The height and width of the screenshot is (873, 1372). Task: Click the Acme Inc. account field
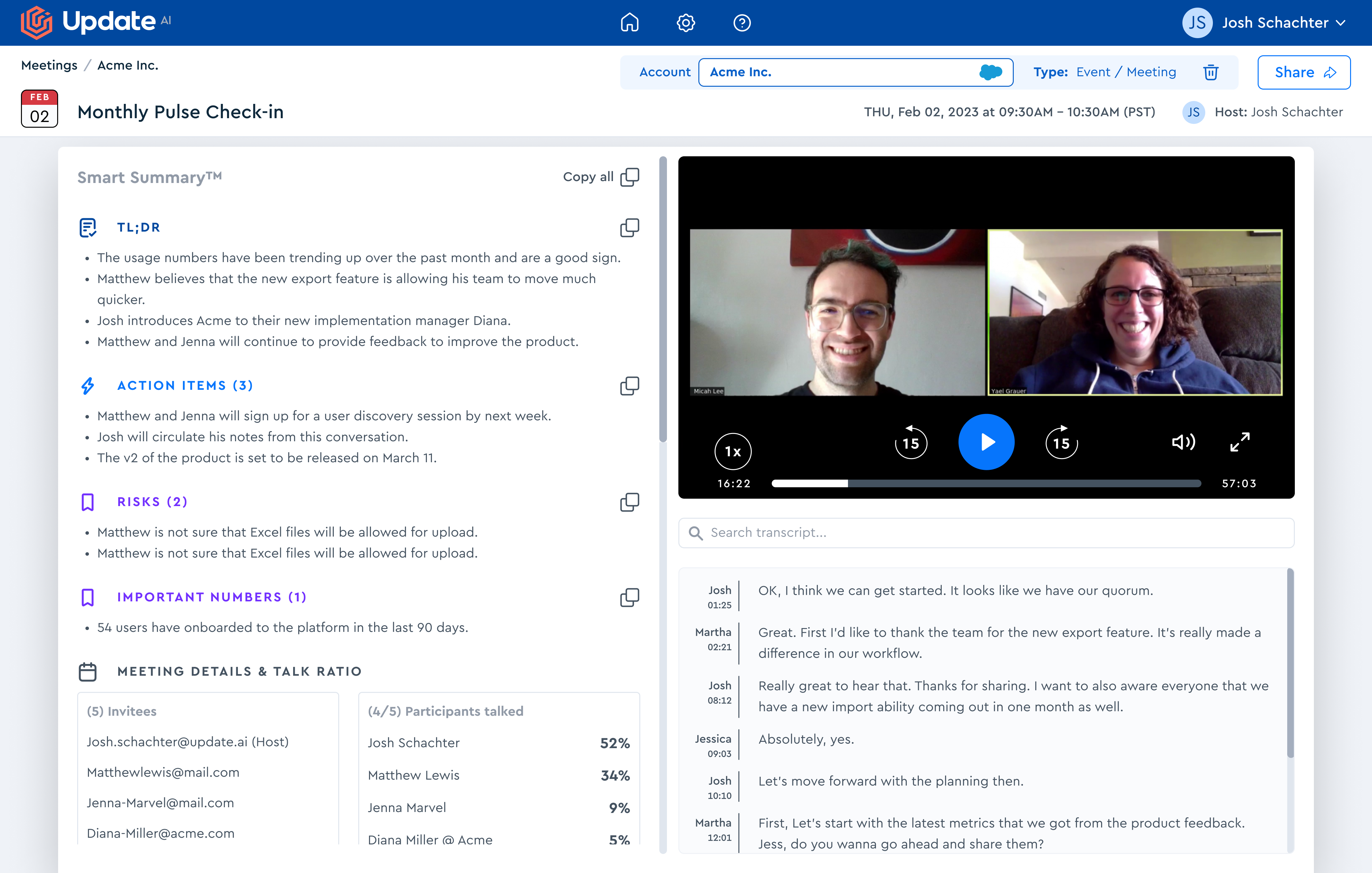point(855,72)
